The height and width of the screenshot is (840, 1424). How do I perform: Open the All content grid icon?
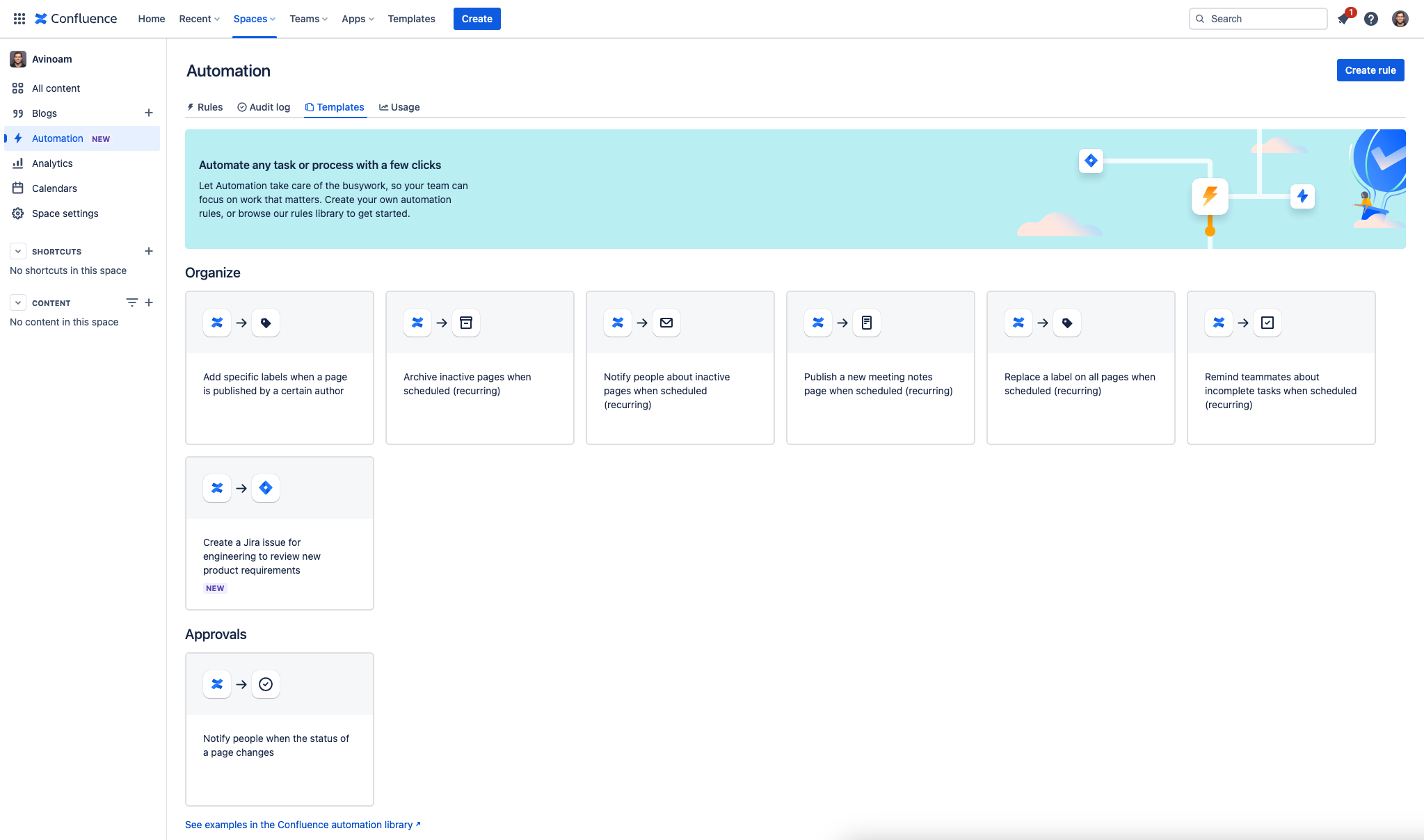(x=18, y=88)
